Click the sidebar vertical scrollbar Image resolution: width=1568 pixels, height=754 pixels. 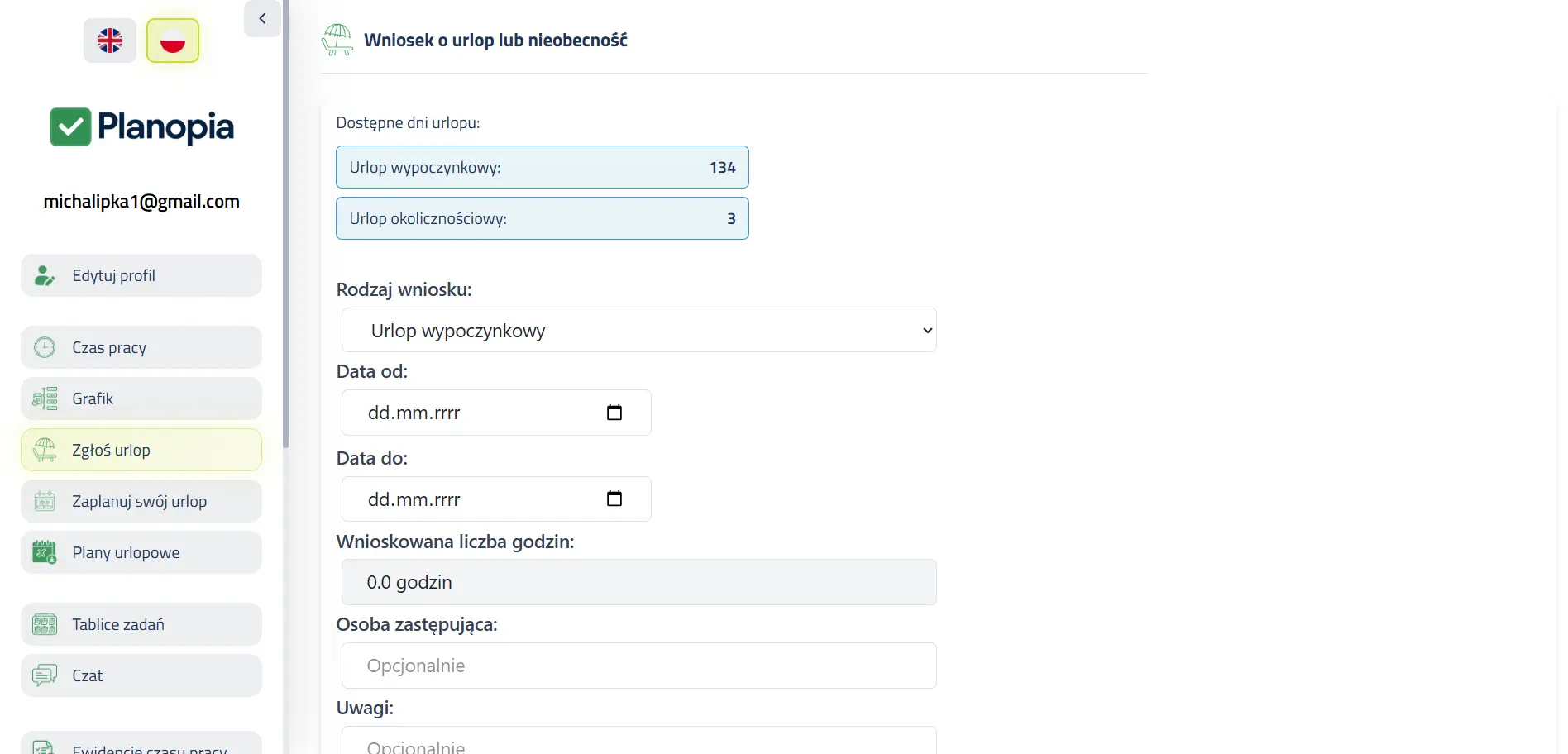(286, 223)
